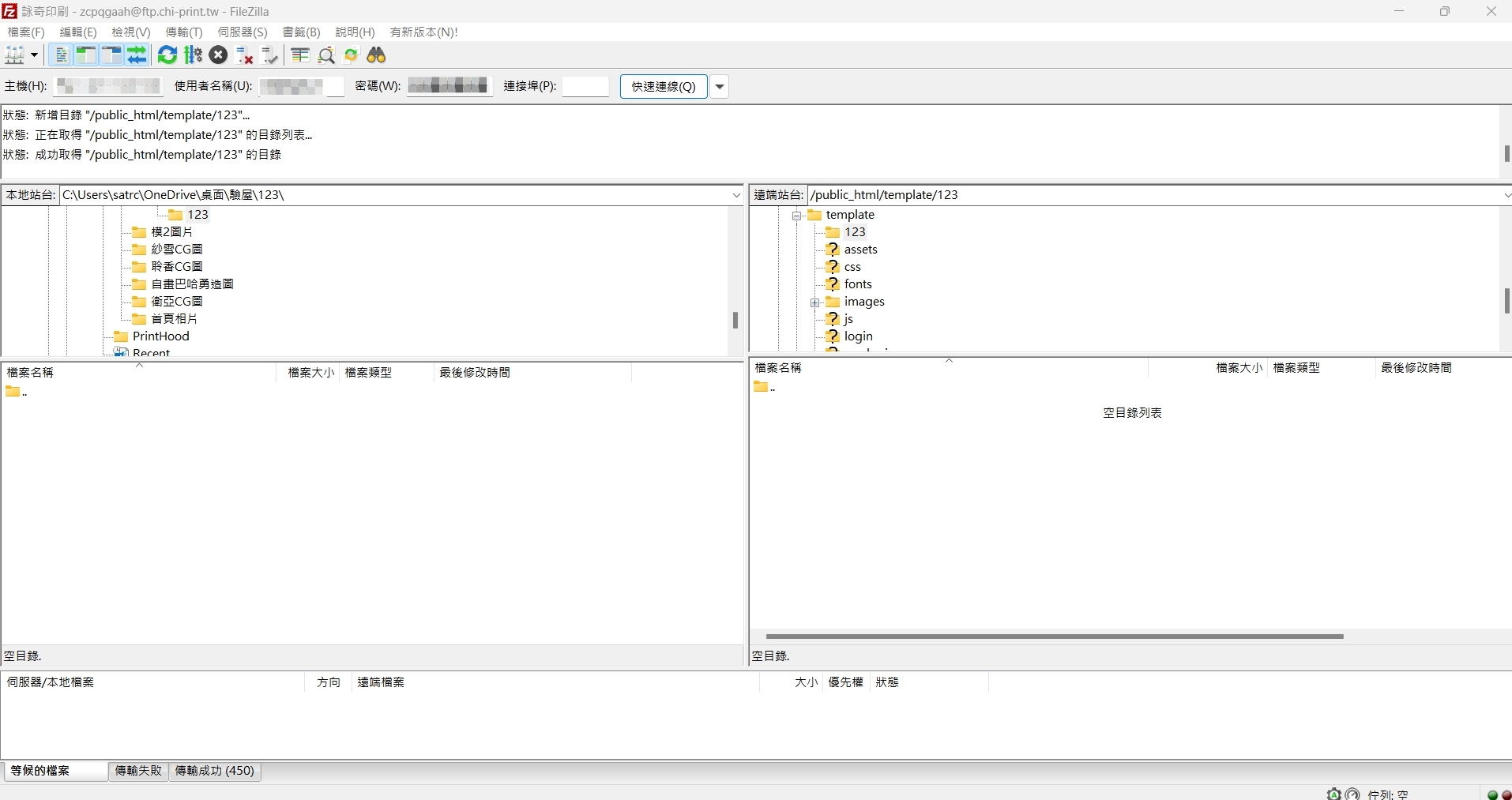Toggle message log display

click(x=61, y=55)
